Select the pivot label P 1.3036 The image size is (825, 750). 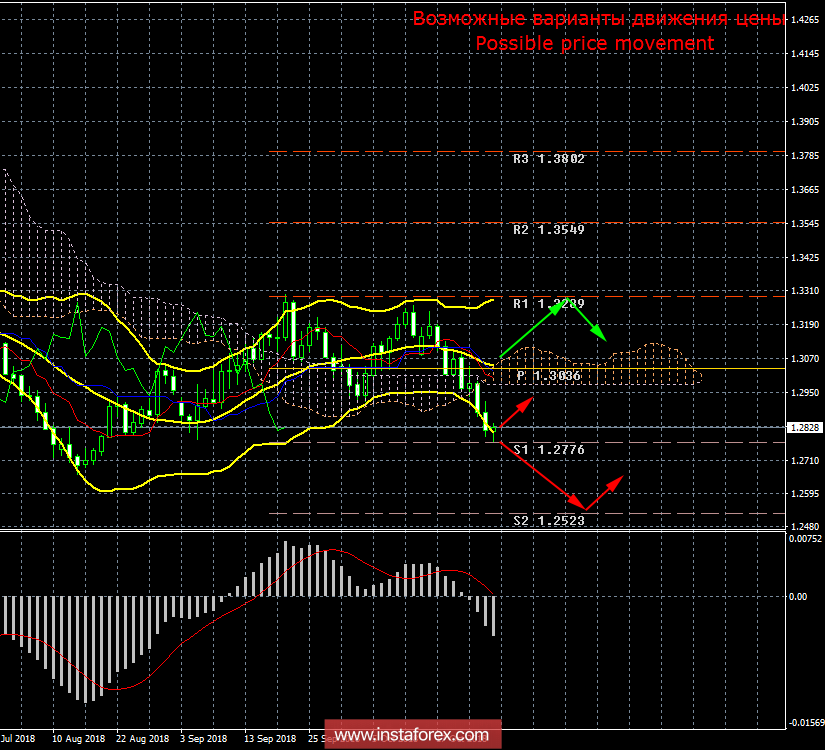point(546,377)
